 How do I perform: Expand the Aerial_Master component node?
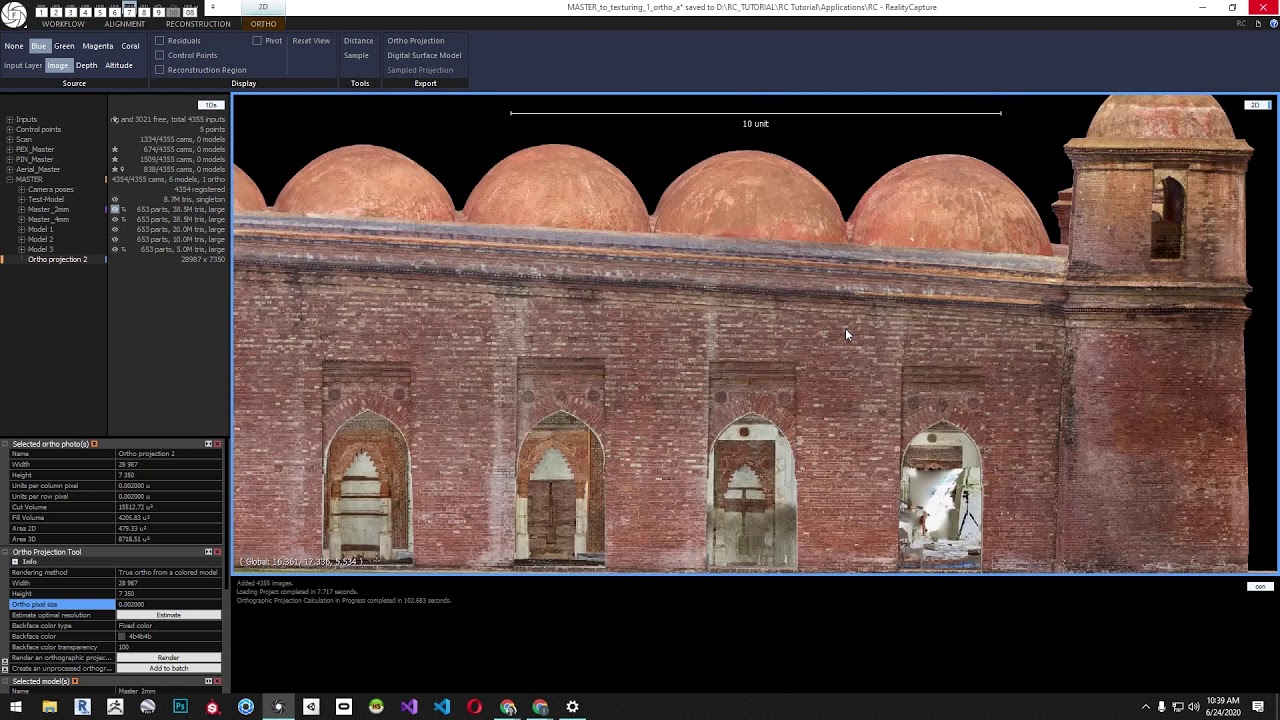click(x=10, y=169)
